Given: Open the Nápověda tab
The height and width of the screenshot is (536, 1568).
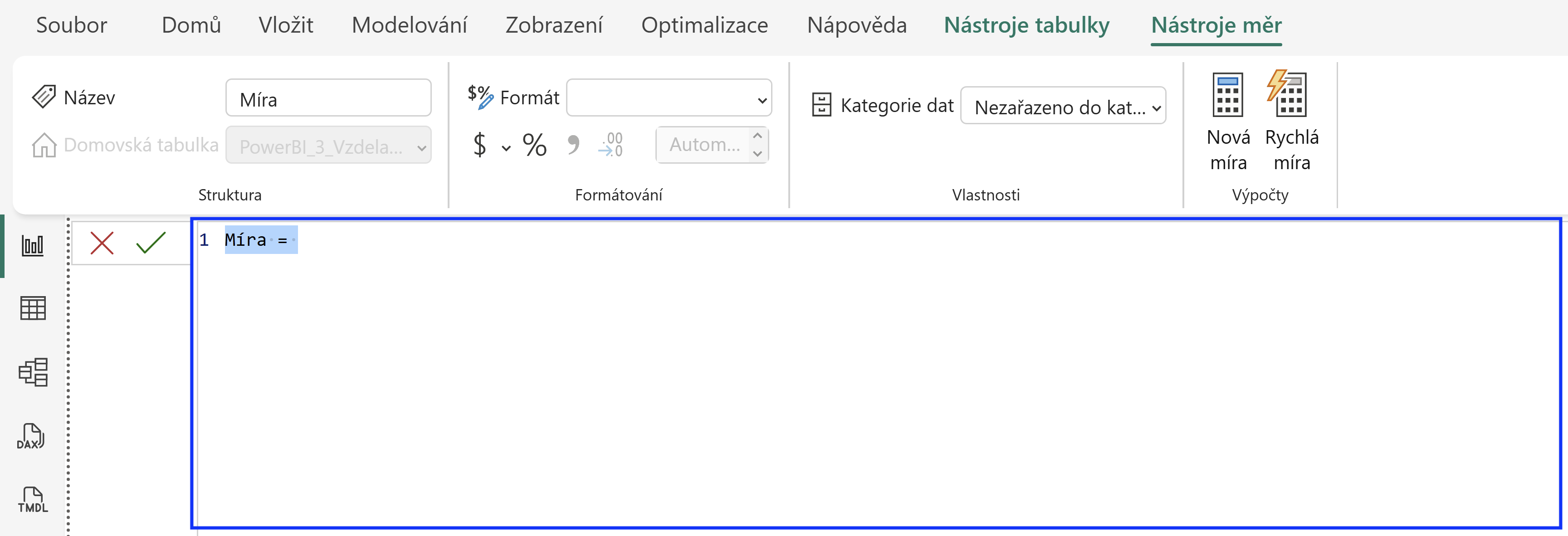Looking at the screenshot, I should click(856, 25).
